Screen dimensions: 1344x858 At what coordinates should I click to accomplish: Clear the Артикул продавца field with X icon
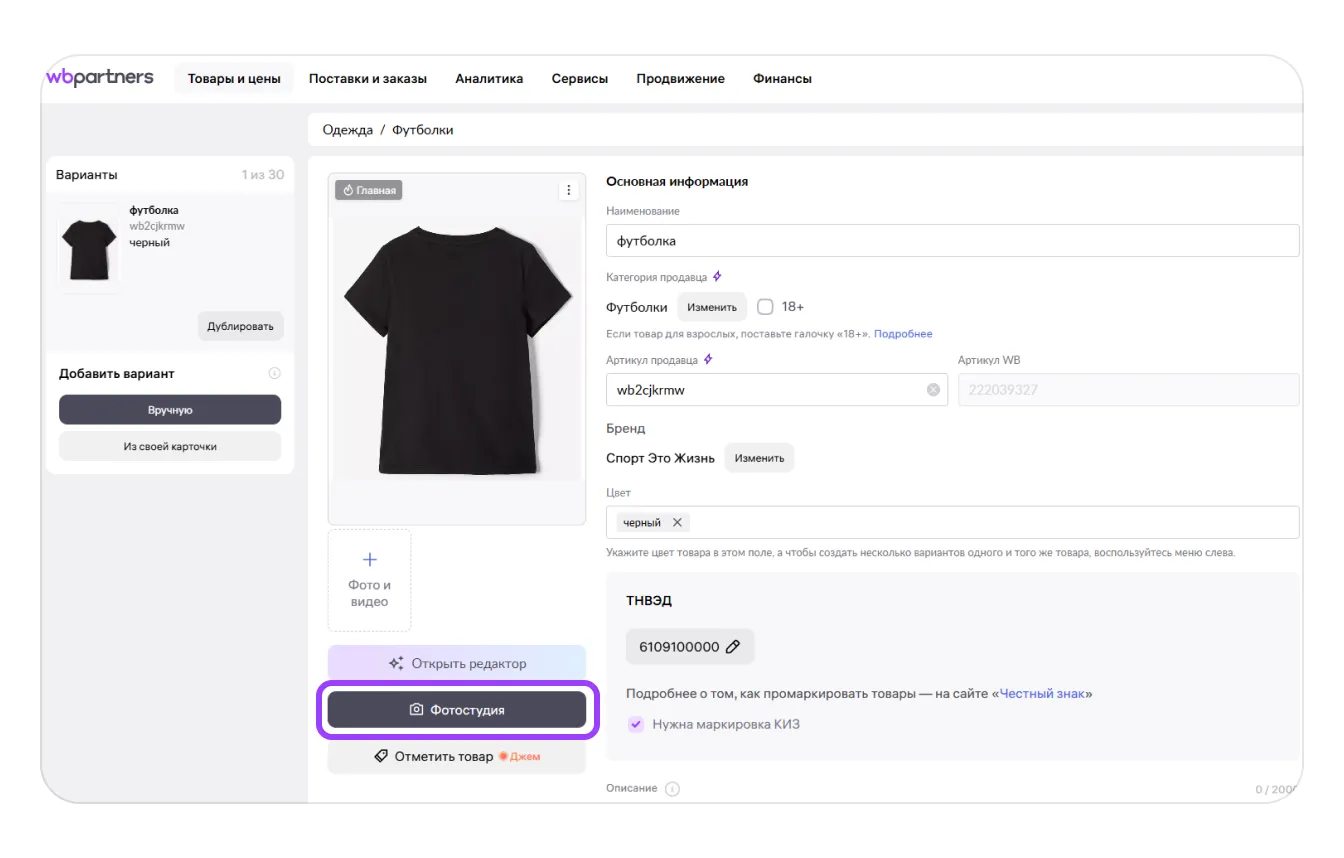[933, 390]
